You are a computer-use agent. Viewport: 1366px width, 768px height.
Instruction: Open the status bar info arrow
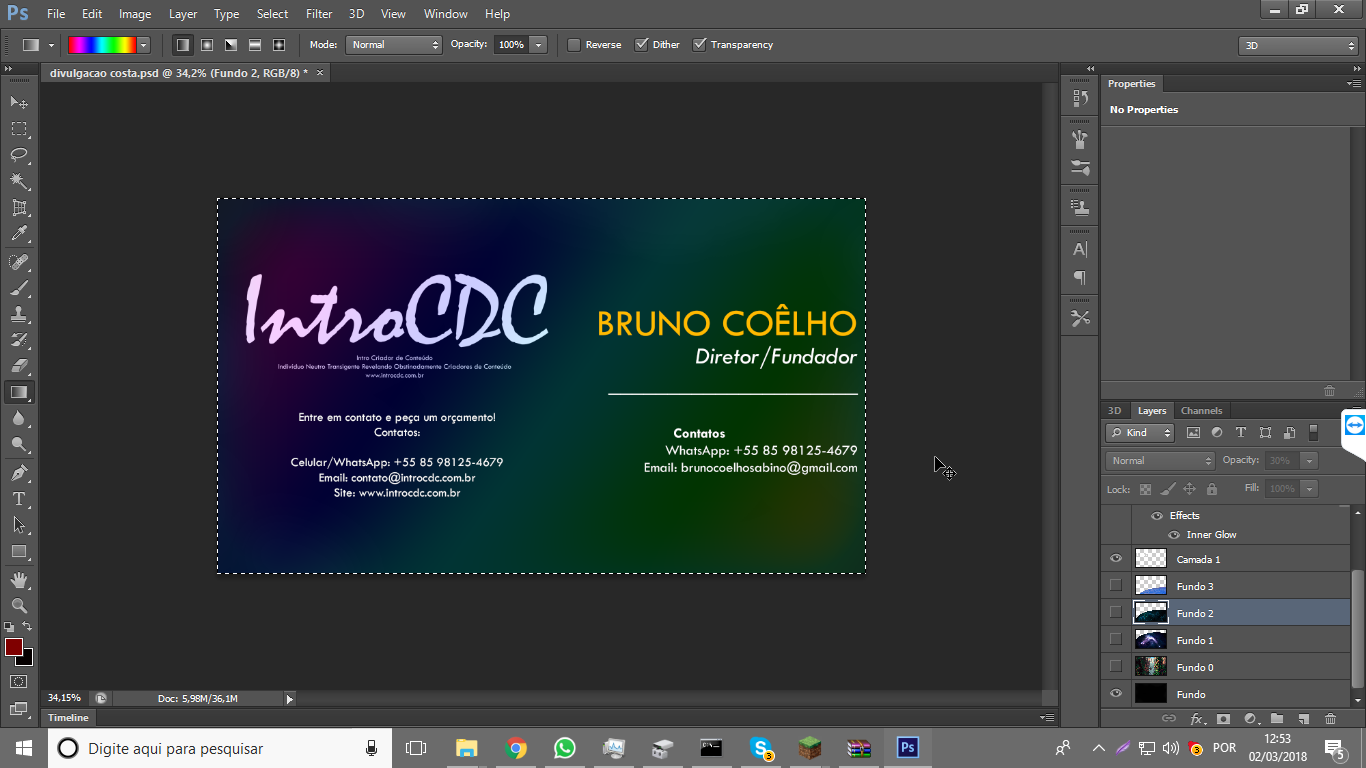tap(290, 699)
